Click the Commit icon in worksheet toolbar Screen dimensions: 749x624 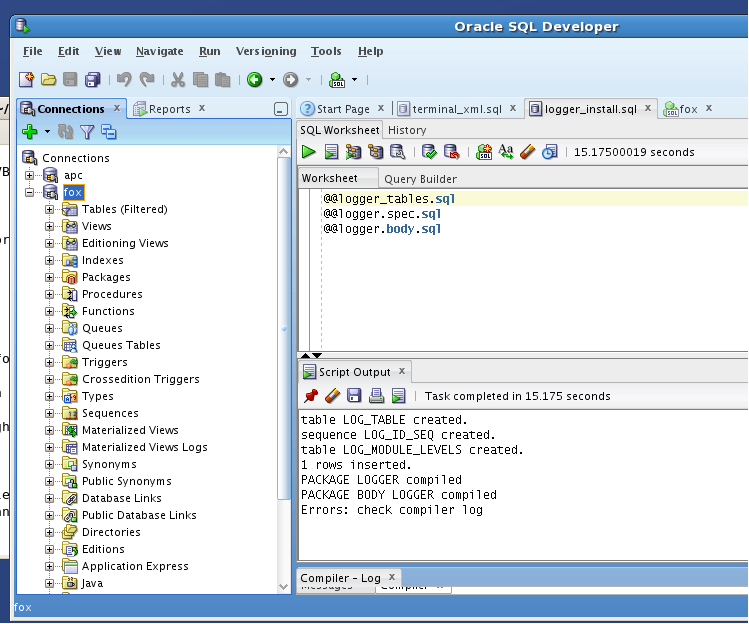coord(429,152)
